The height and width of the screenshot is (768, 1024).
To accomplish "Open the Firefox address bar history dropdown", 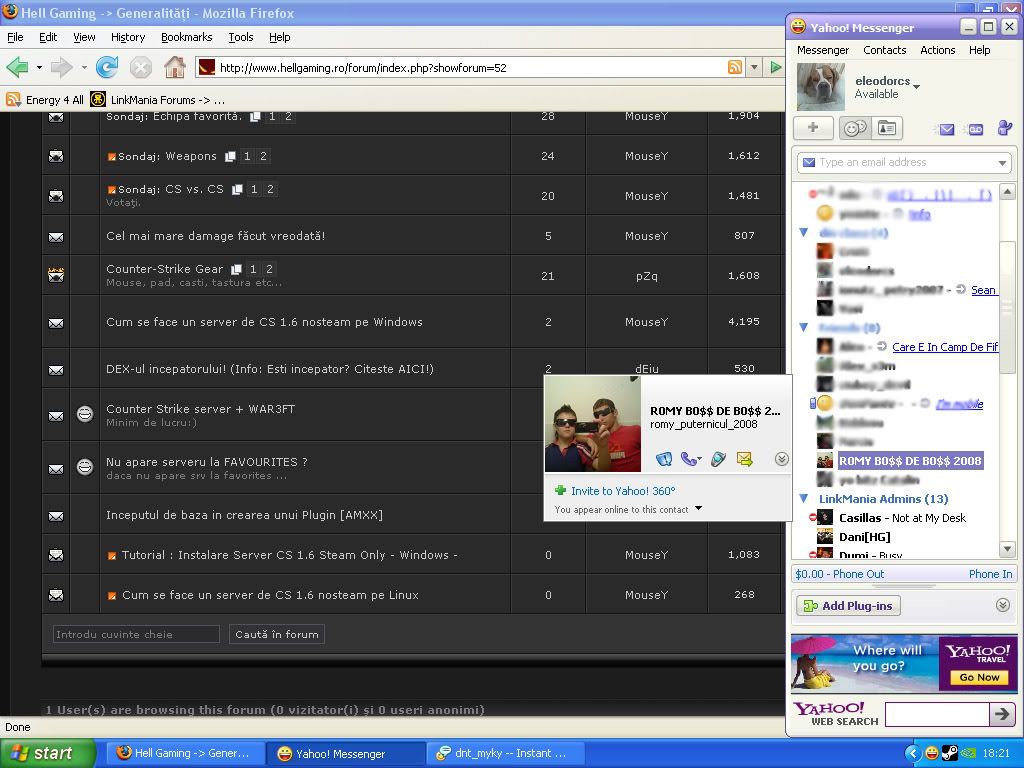I will (x=754, y=67).
